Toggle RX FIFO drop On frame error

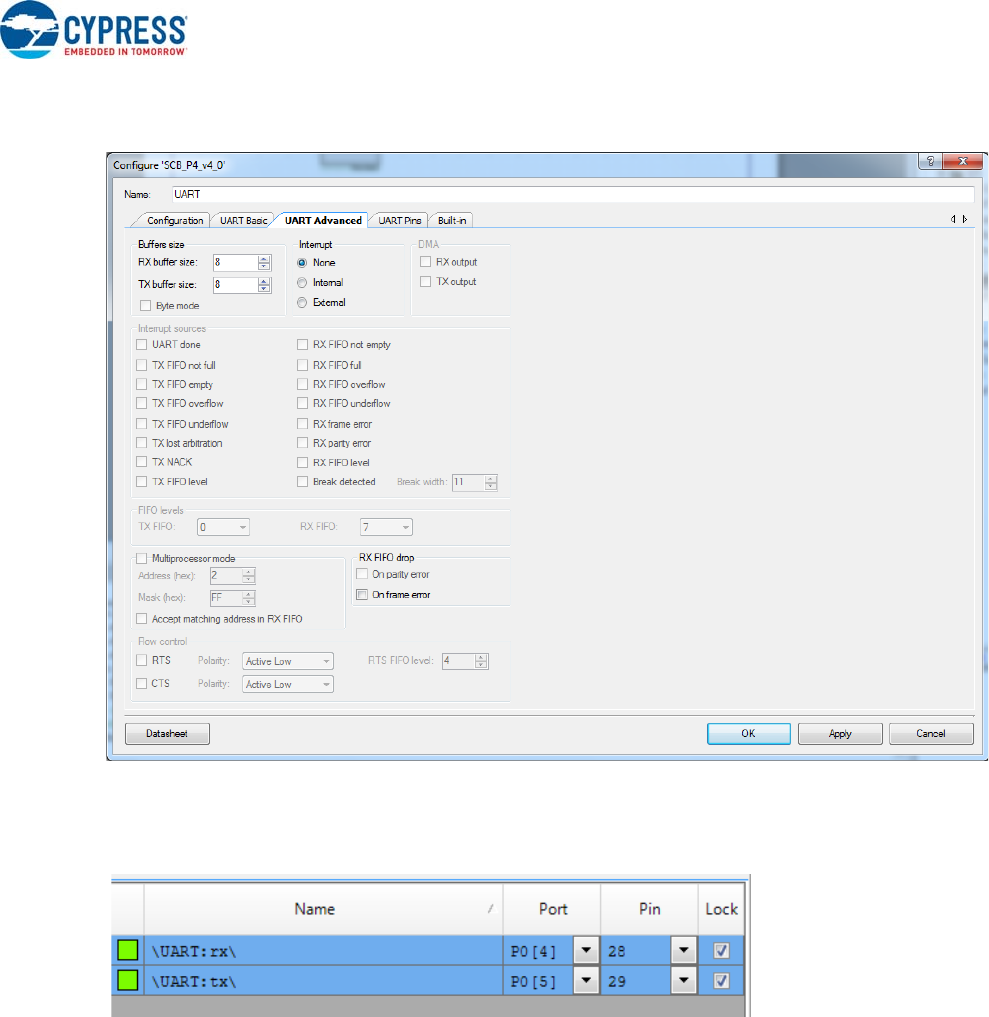(x=363, y=595)
